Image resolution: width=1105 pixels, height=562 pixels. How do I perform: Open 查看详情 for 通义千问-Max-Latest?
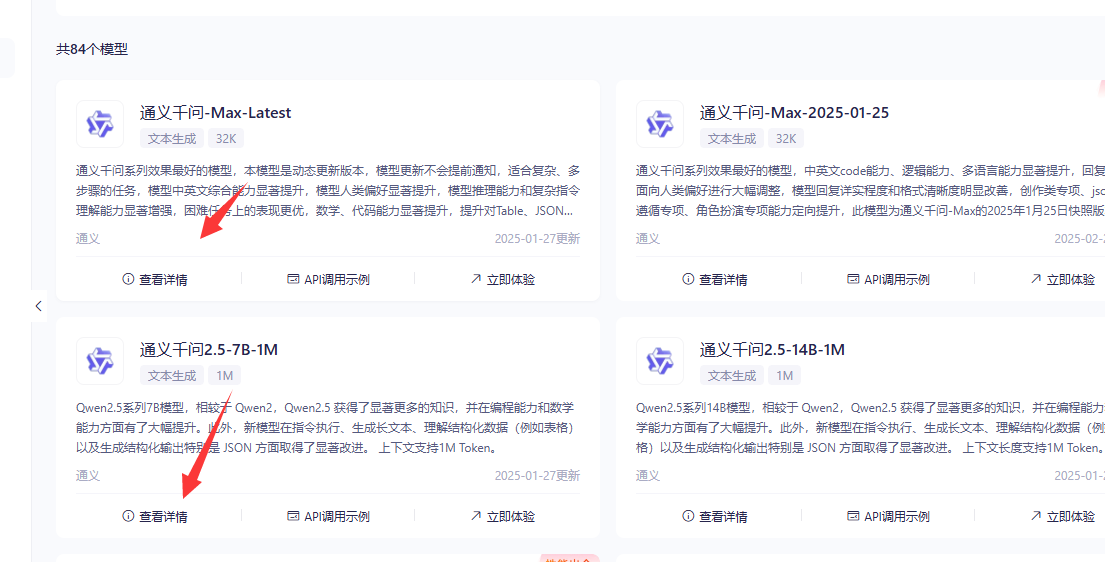tap(155, 279)
